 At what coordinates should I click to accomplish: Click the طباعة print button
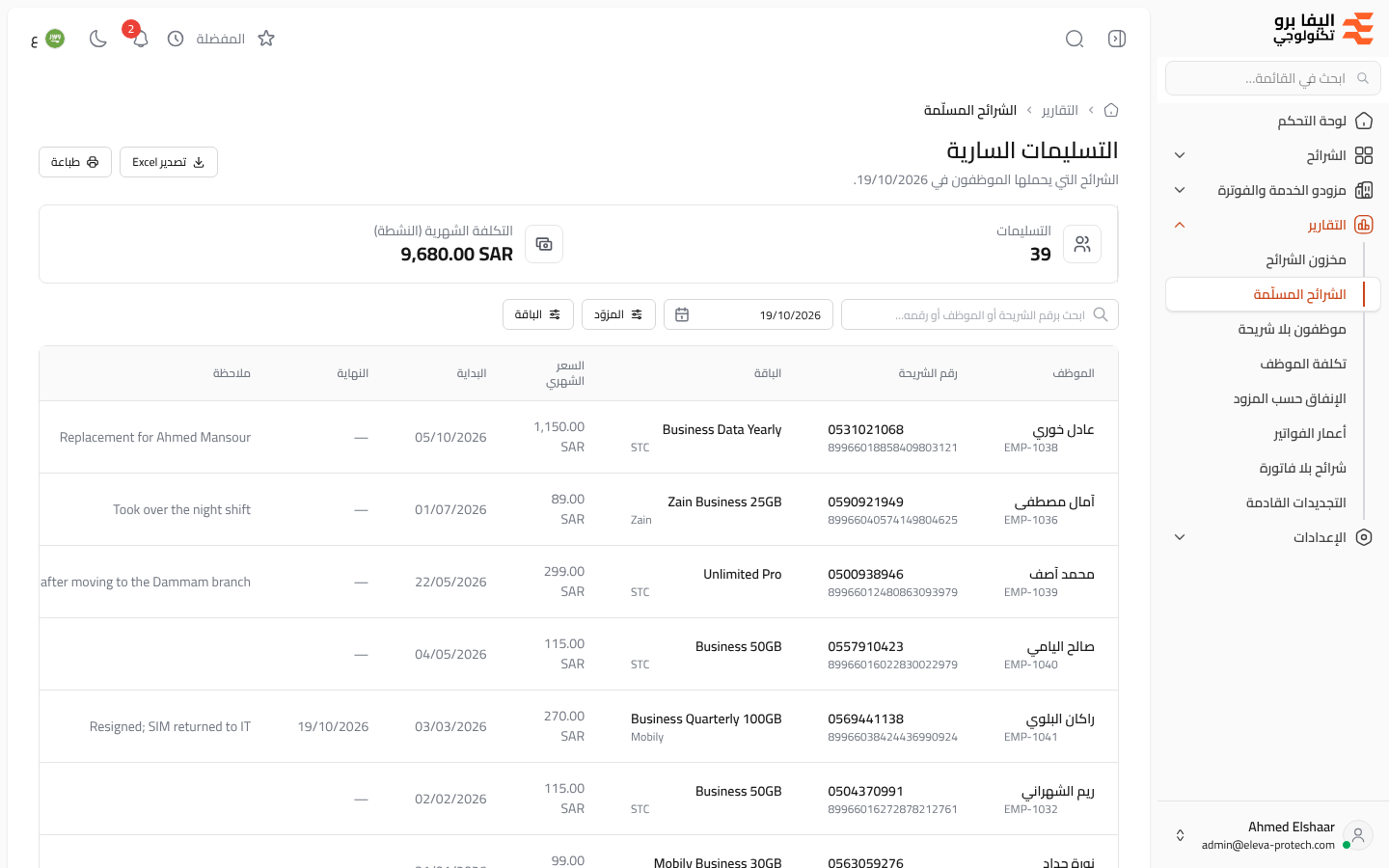point(75,162)
